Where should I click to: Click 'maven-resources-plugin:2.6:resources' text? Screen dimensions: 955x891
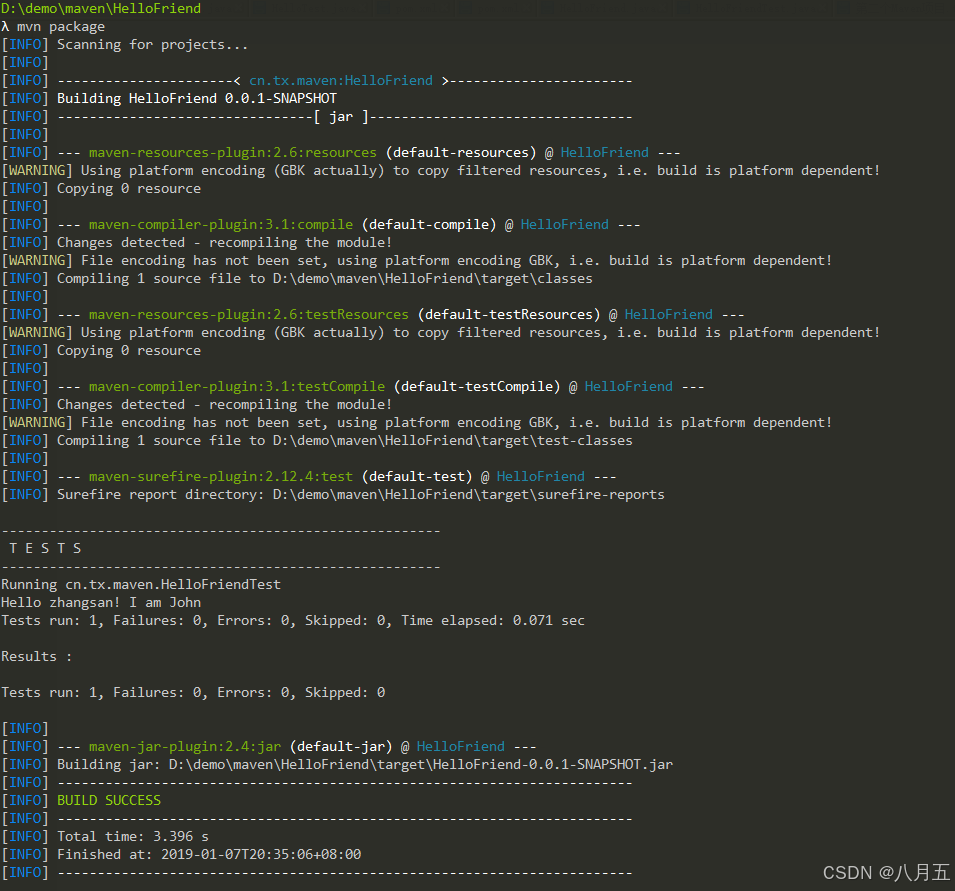point(233,152)
